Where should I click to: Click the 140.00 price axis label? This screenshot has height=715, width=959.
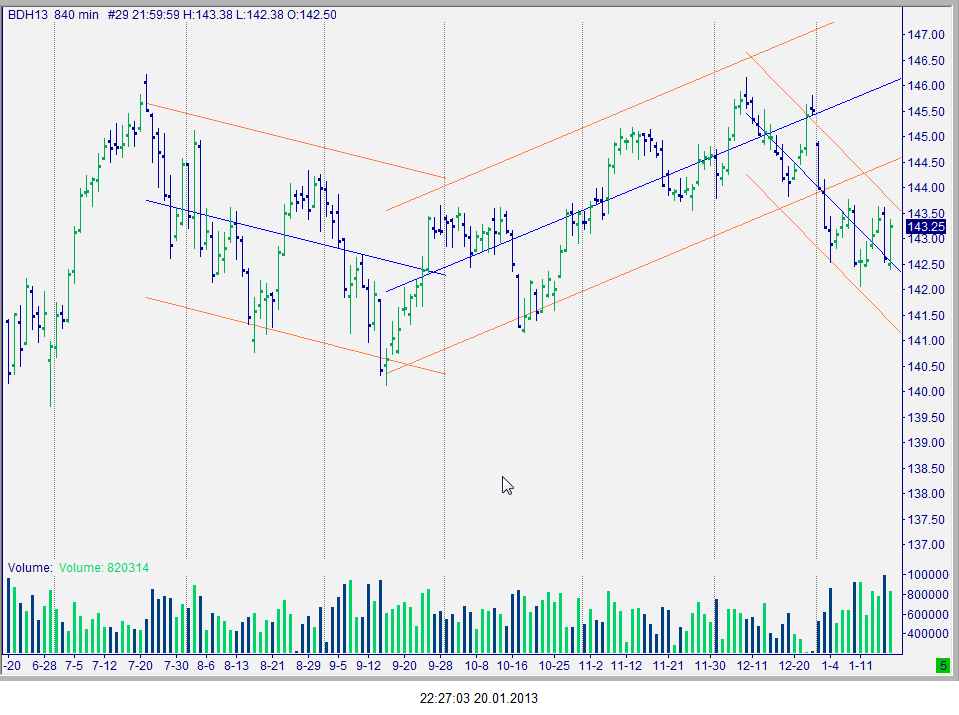click(x=926, y=392)
